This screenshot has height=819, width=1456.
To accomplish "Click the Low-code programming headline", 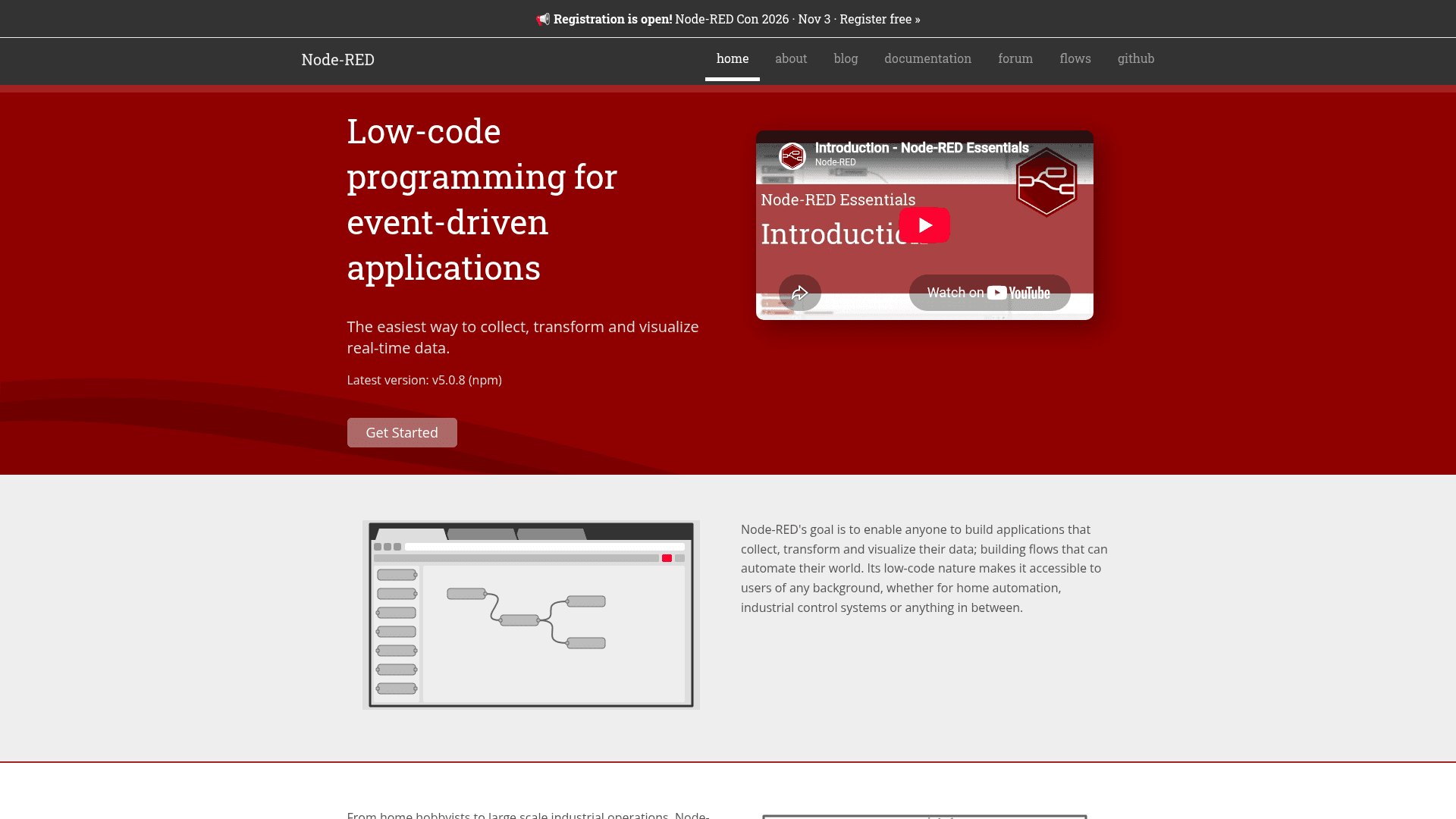I will (x=482, y=199).
